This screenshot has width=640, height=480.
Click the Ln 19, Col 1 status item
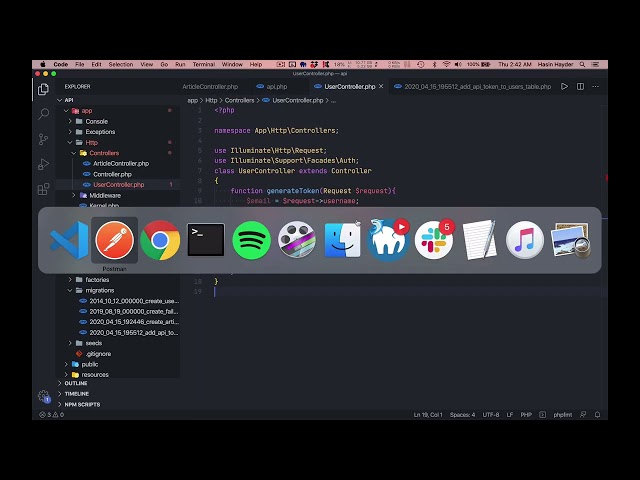pyautogui.click(x=428, y=415)
